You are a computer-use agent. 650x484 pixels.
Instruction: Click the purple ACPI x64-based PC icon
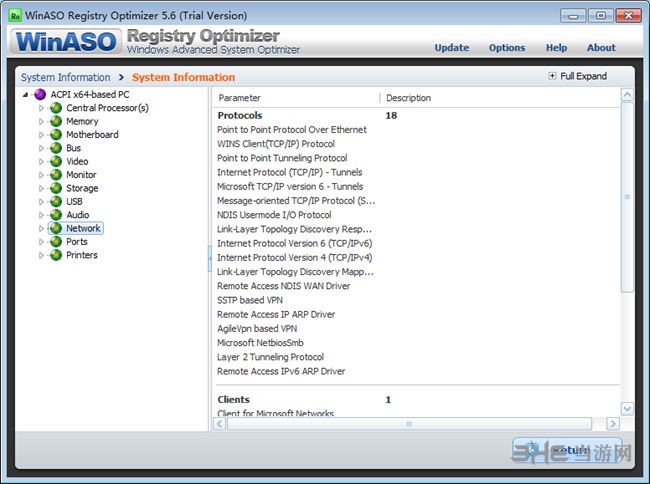(40, 94)
